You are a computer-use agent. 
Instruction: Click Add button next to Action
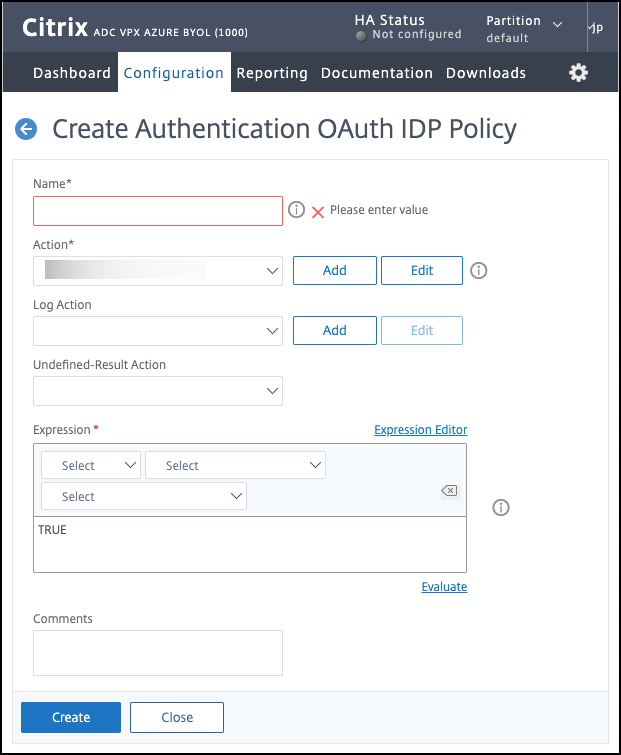pyautogui.click(x=334, y=271)
